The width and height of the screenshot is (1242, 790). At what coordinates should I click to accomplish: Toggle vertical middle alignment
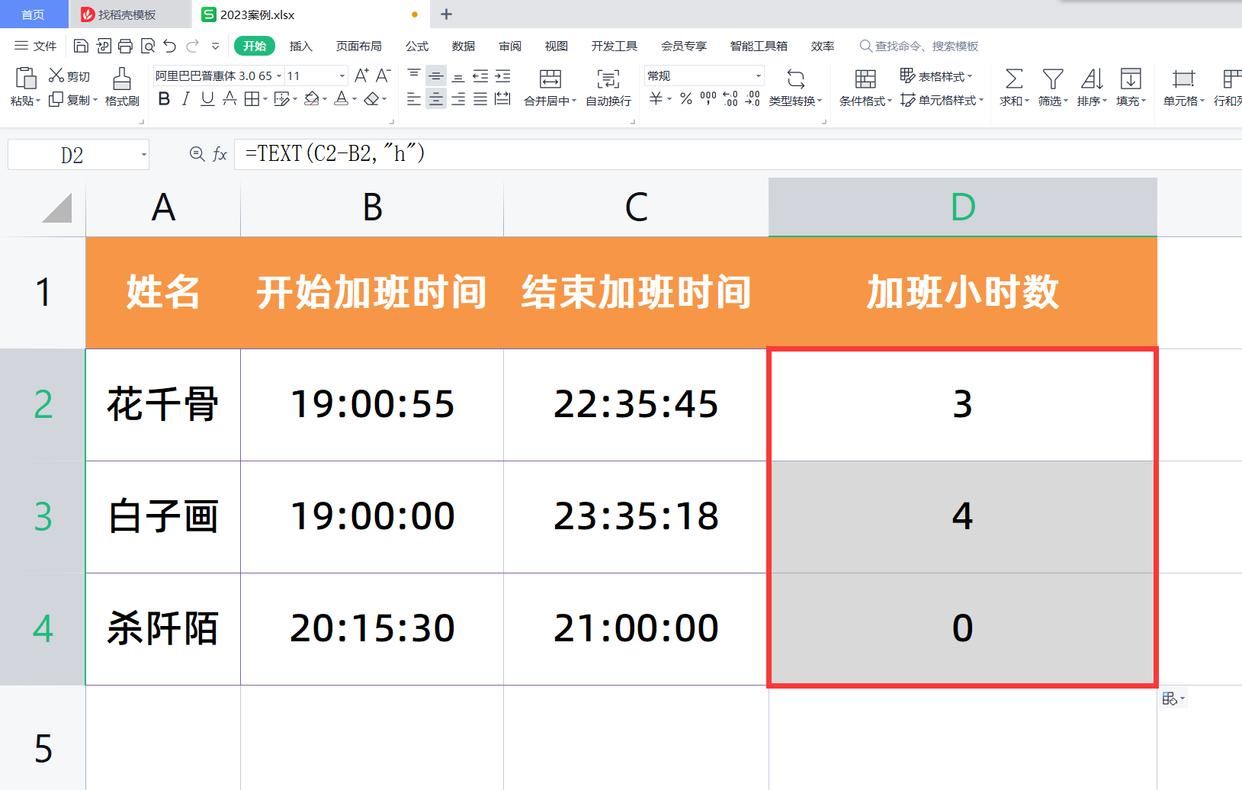[436, 75]
